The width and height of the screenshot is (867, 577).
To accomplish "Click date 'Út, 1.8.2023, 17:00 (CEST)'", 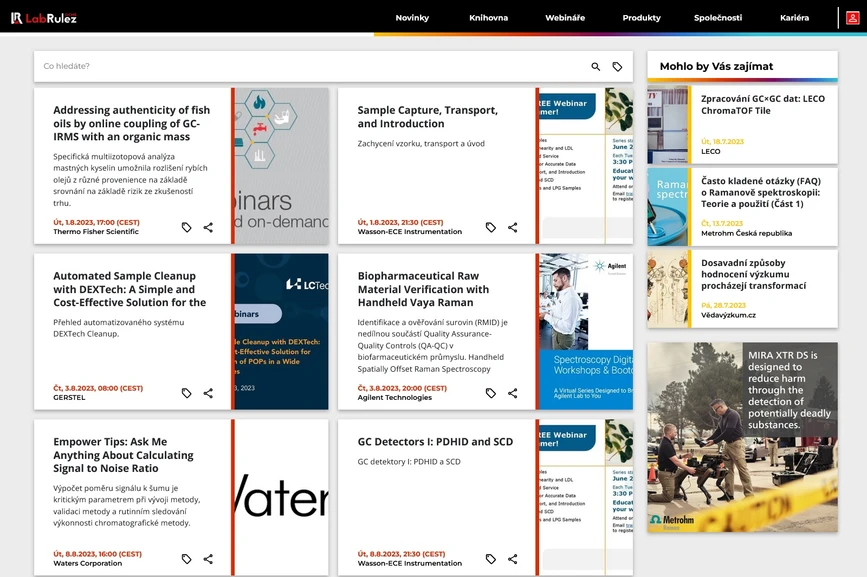I will 96,222.
